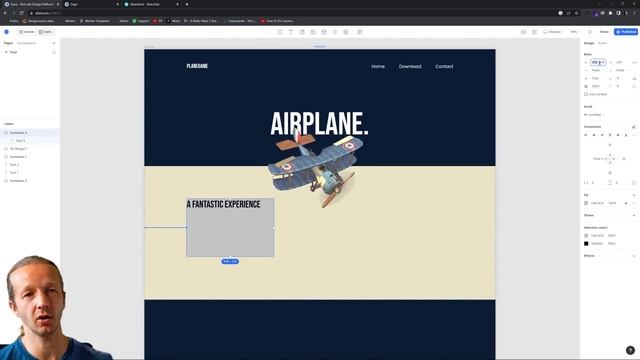Image resolution: width=640 pixels, height=360 pixels.
Task: Select the Text 5 layer
Action: coord(30,141)
